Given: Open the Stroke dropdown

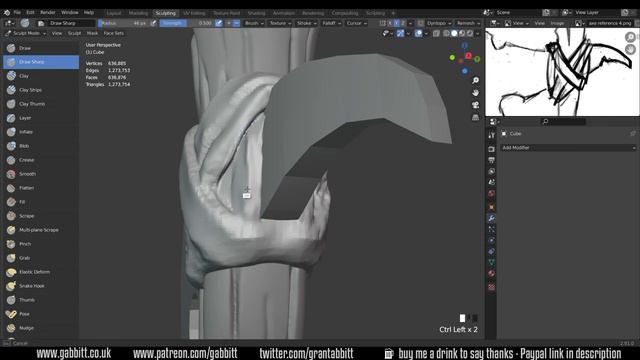Looking at the screenshot, I should tap(307, 23).
